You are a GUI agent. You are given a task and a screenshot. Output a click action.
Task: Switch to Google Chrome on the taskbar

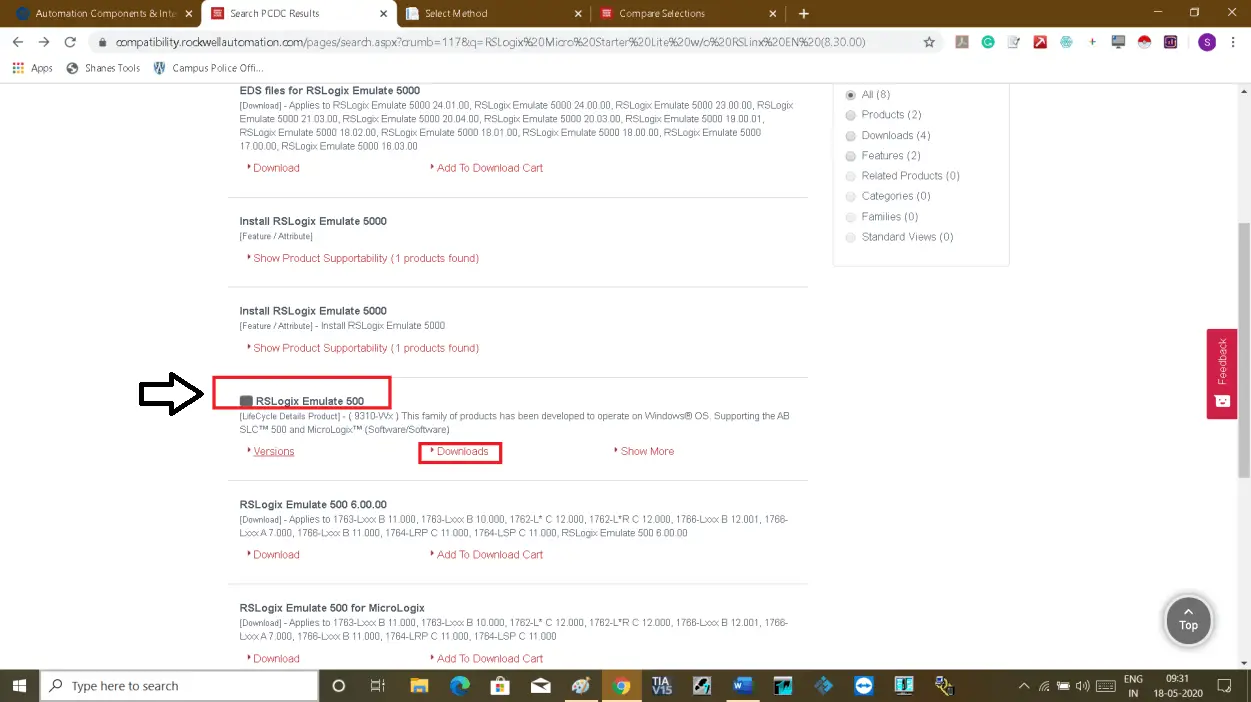[621, 686]
